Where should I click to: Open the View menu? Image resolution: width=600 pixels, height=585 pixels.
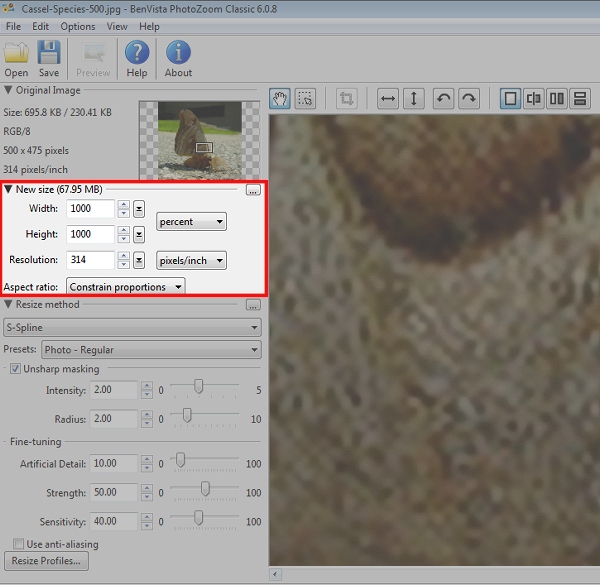coord(117,26)
